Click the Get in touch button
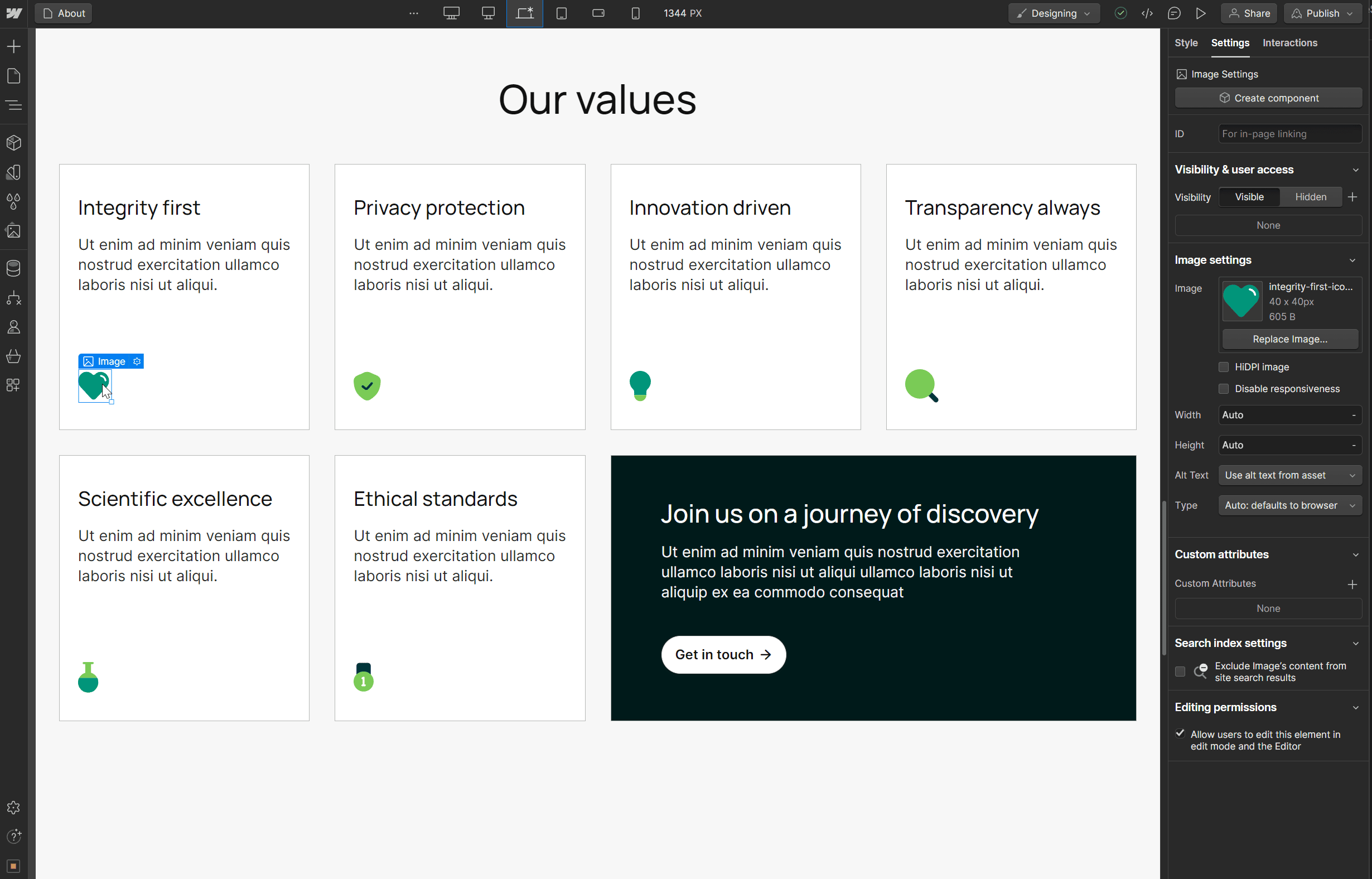 pyautogui.click(x=723, y=655)
